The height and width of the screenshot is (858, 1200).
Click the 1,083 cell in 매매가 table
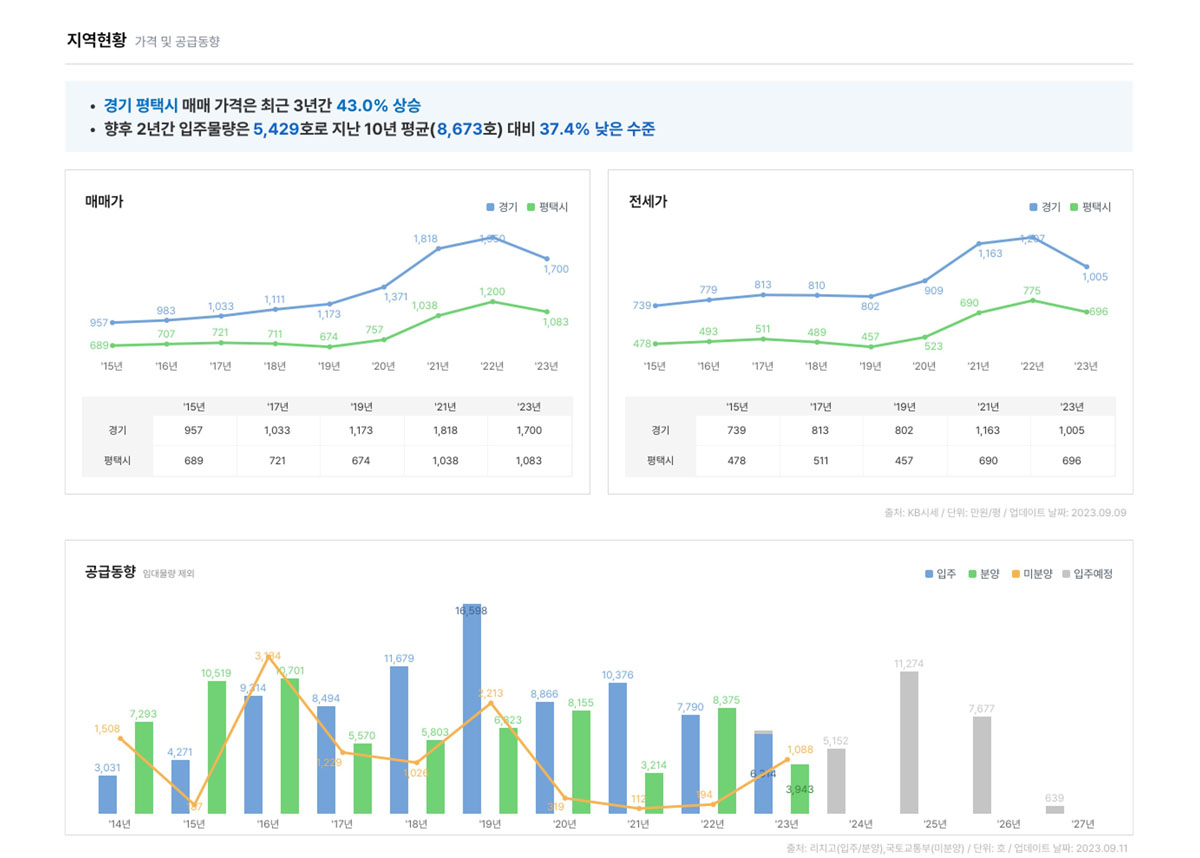[x=530, y=461]
